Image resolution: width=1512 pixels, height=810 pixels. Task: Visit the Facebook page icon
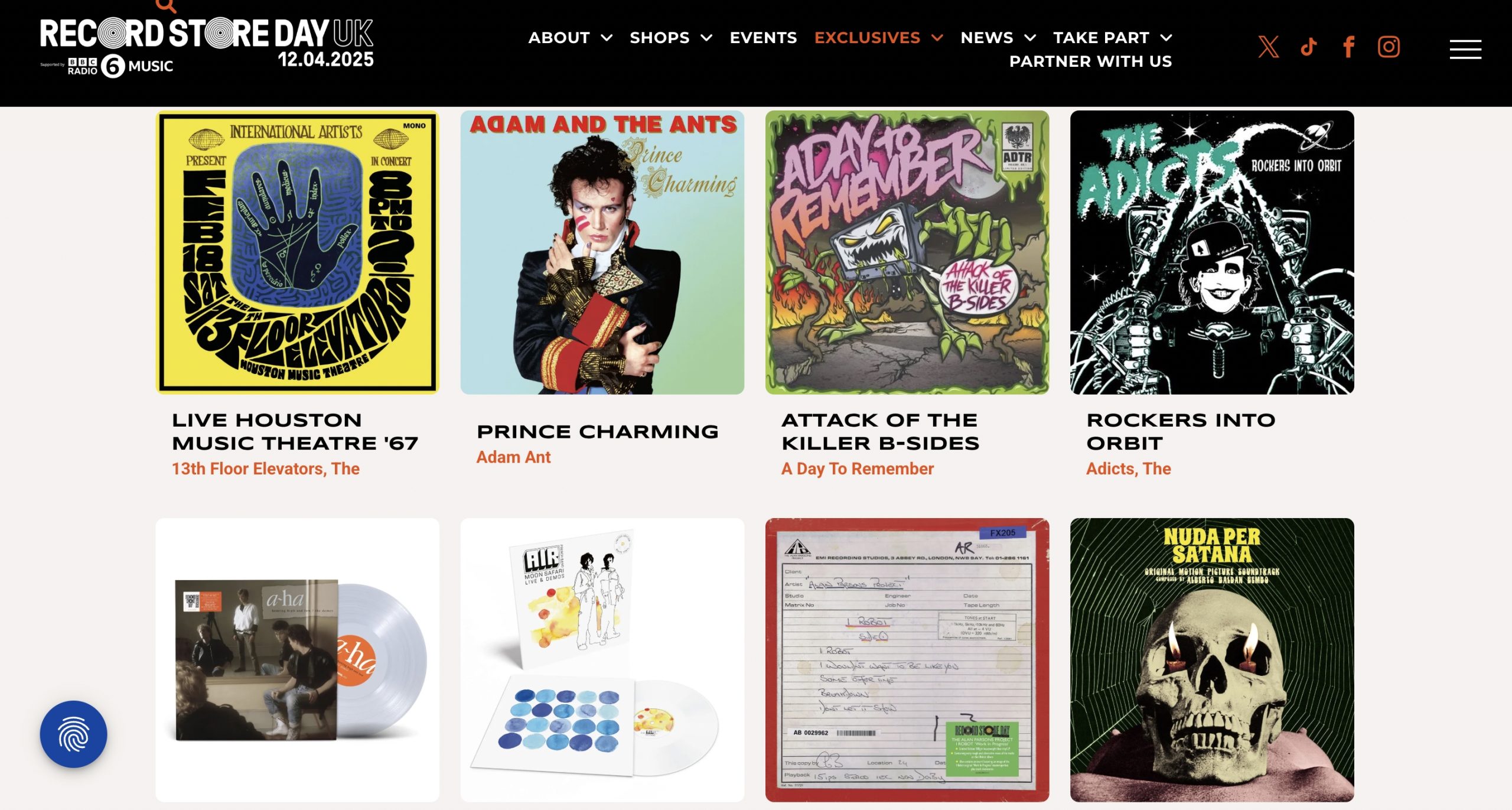tap(1348, 47)
